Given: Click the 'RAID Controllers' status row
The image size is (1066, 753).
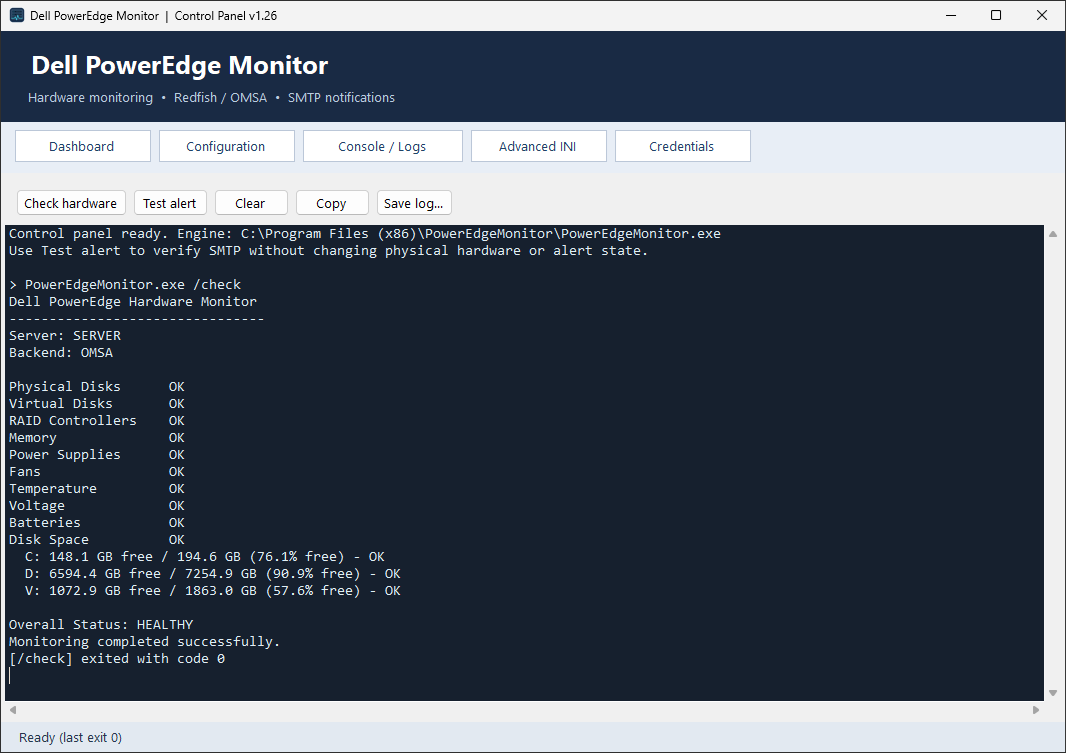Looking at the screenshot, I should [x=97, y=420].
